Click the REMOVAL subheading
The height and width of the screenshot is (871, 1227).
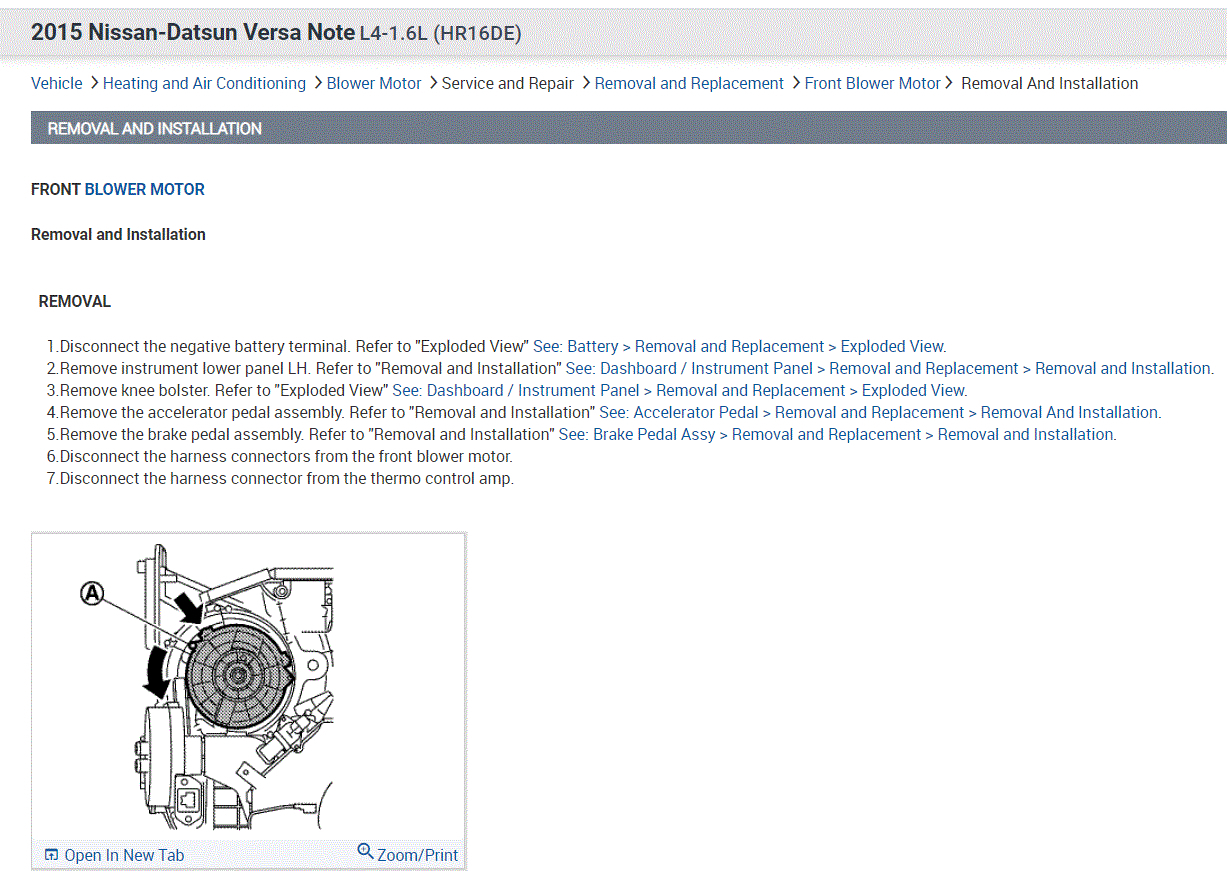point(75,302)
